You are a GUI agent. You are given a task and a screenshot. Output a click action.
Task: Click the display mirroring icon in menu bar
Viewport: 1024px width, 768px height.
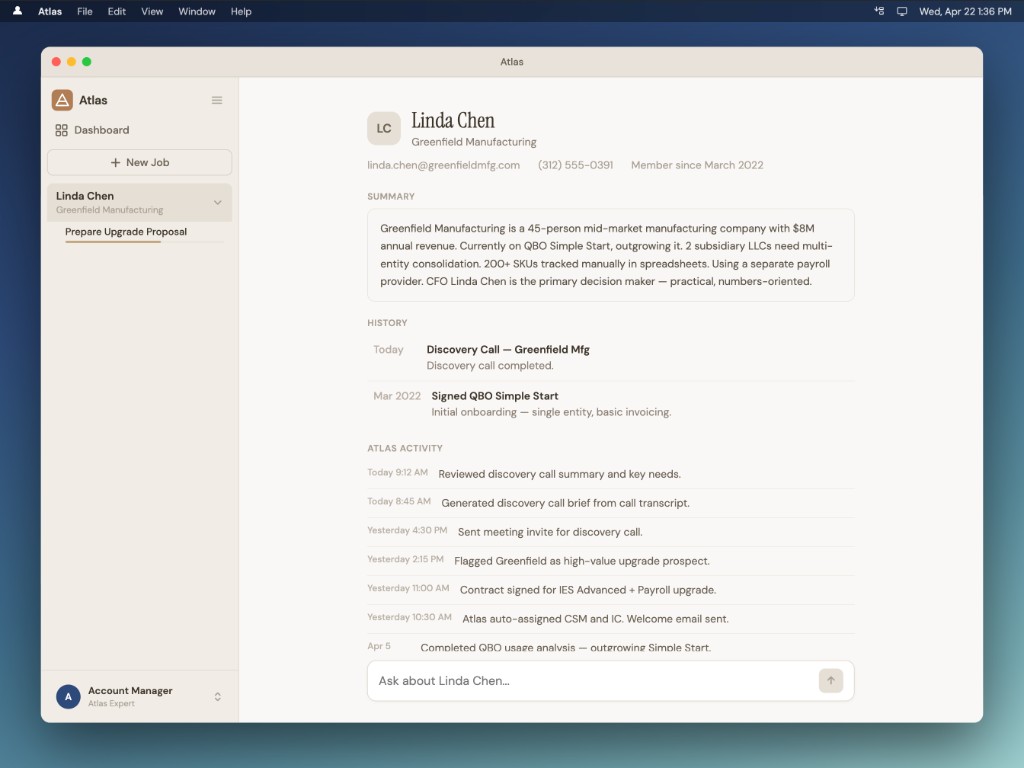click(x=902, y=11)
